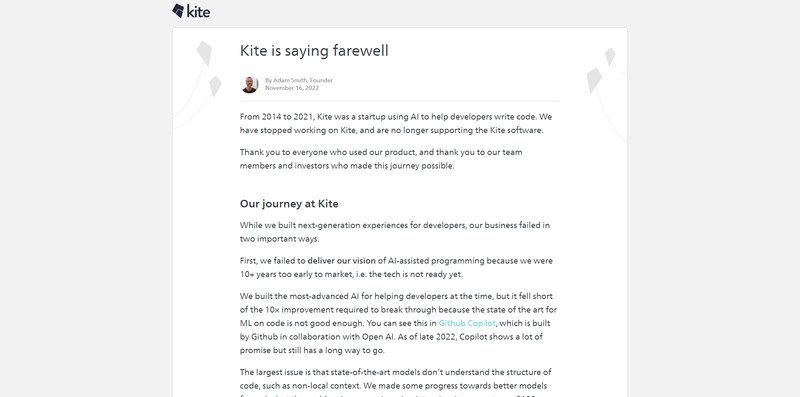Select the "By Adam Smith, Founder" byline
Image resolution: width=800 pixels, height=397 pixels.
click(x=298, y=80)
